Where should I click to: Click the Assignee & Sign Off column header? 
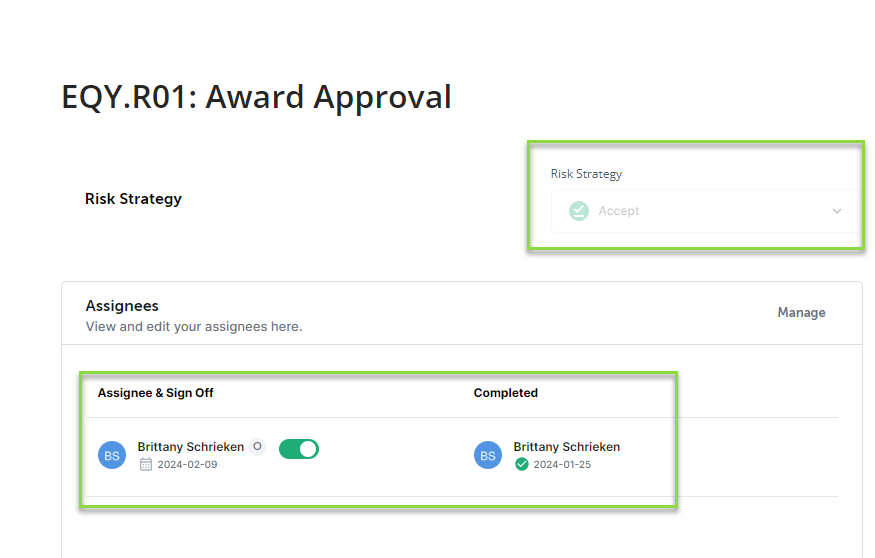point(156,393)
